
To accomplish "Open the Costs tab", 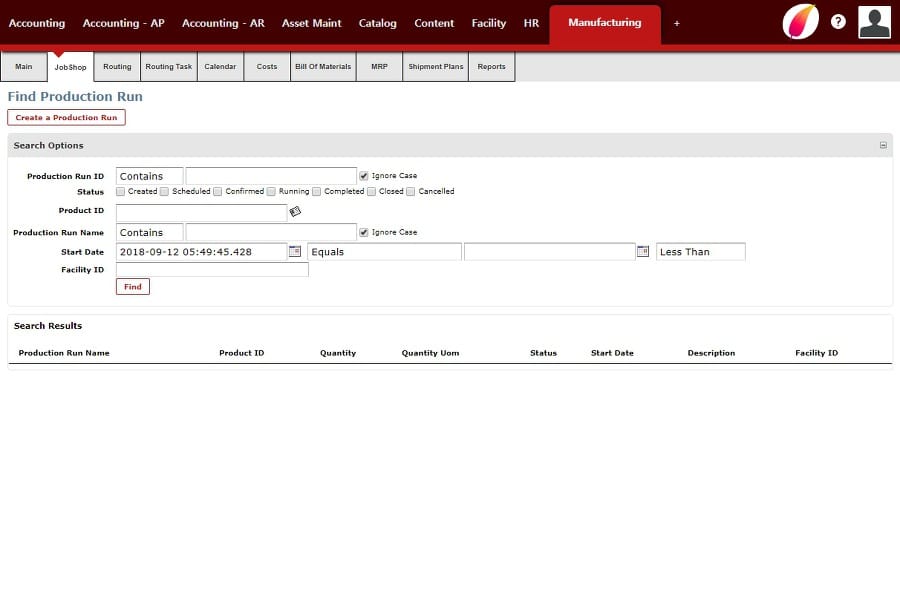I will click(x=267, y=67).
